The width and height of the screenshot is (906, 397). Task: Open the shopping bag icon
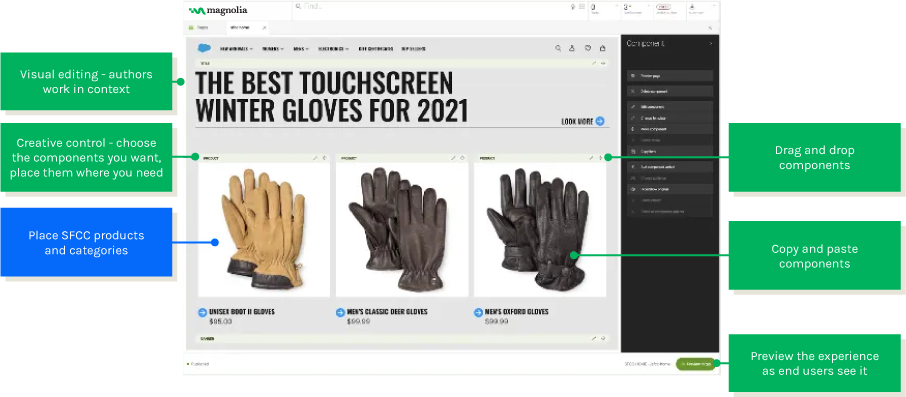point(603,49)
